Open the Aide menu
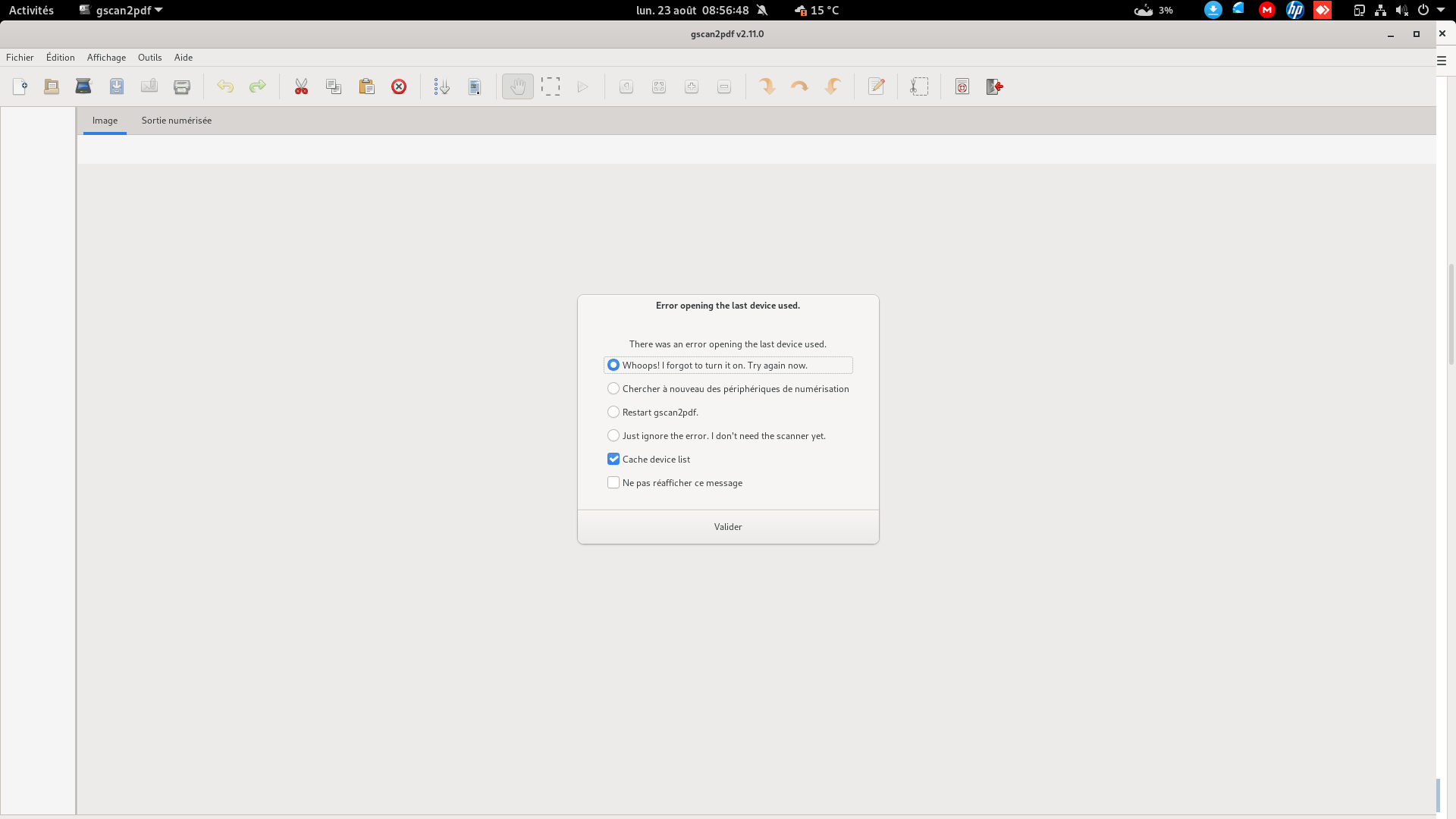The width and height of the screenshot is (1456, 819). click(x=184, y=58)
